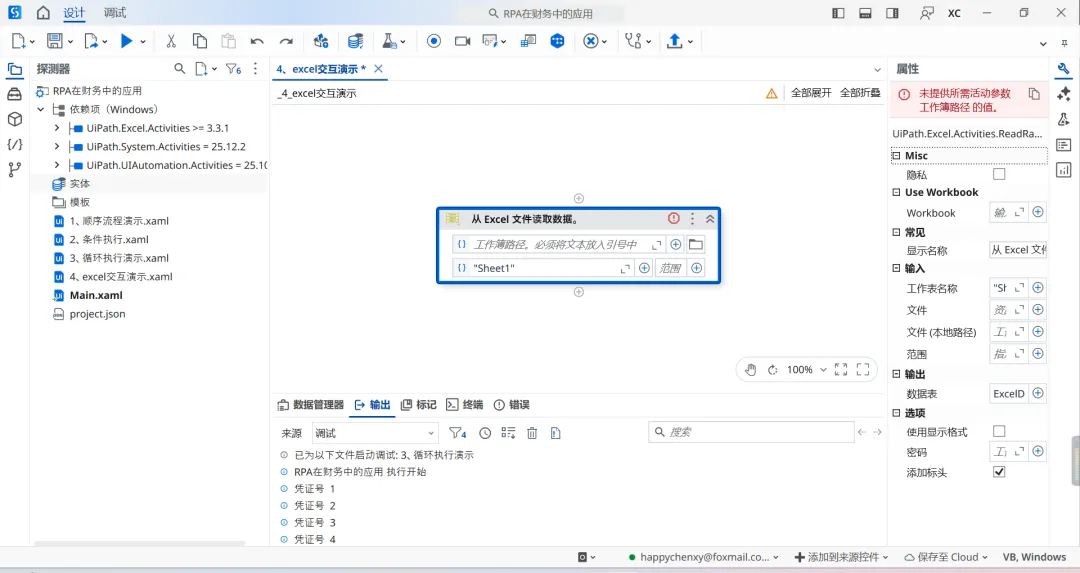Expand the UiPath.System.Activities dependency
This screenshot has width=1080, height=573.
[x=56, y=147]
